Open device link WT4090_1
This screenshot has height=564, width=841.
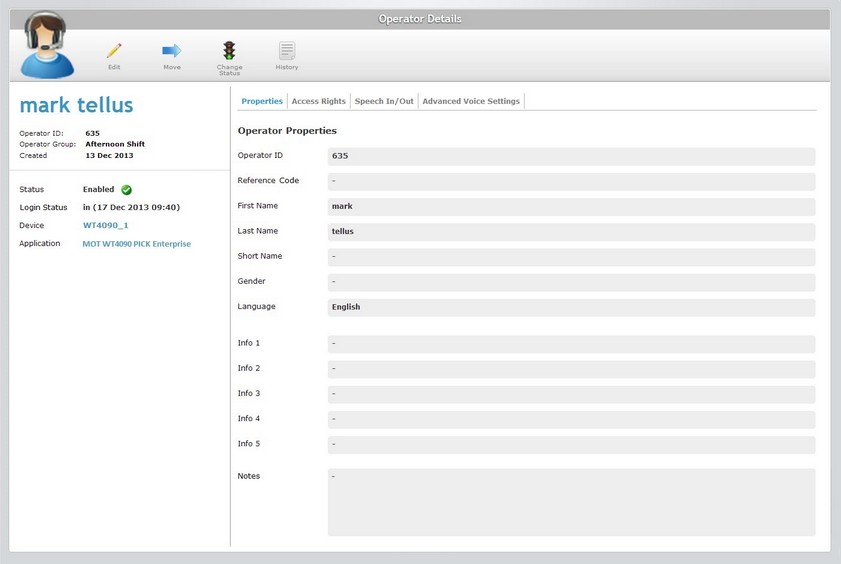click(x=106, y=225)
